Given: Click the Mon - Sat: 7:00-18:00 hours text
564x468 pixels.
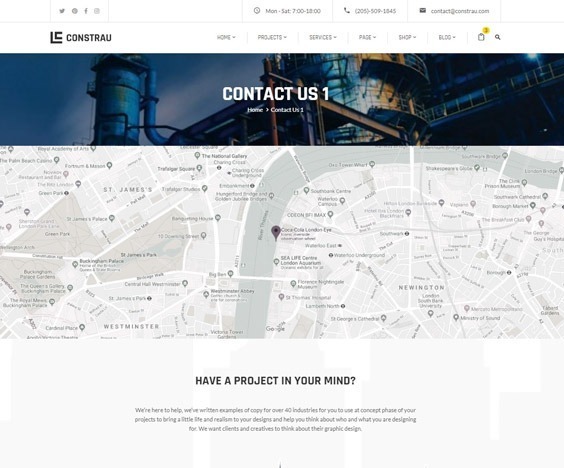Looking at the screenshot, I should [x=293, y=11].
